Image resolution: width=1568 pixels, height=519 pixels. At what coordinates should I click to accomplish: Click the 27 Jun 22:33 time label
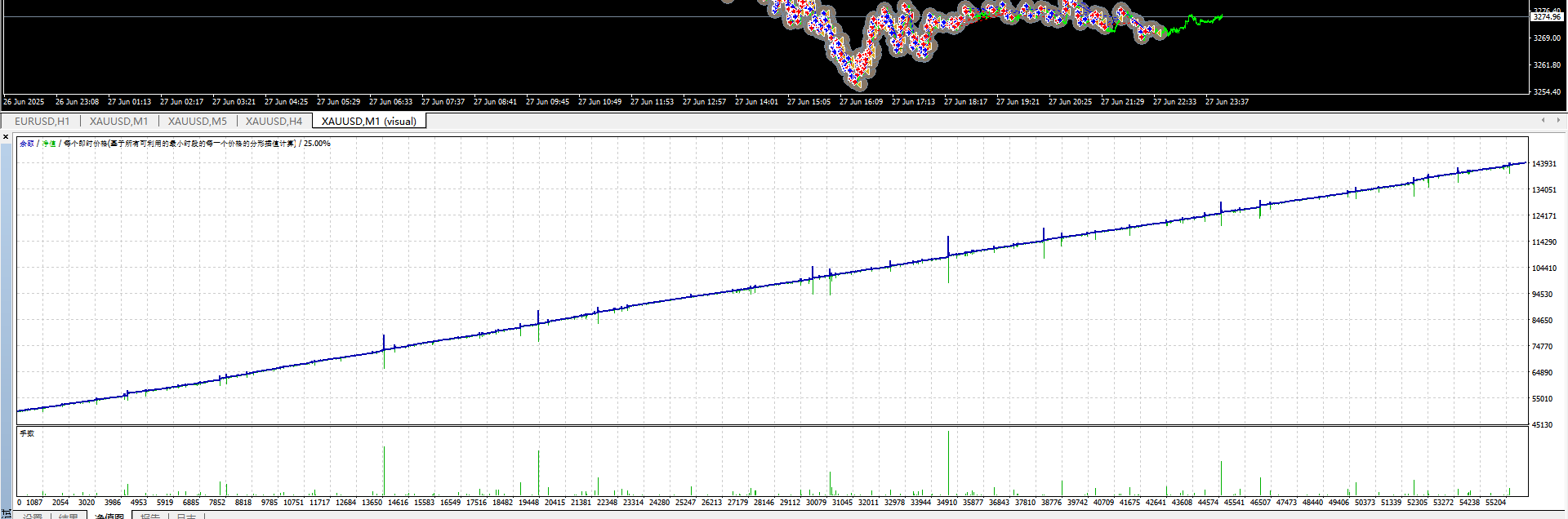[1174, 102]
